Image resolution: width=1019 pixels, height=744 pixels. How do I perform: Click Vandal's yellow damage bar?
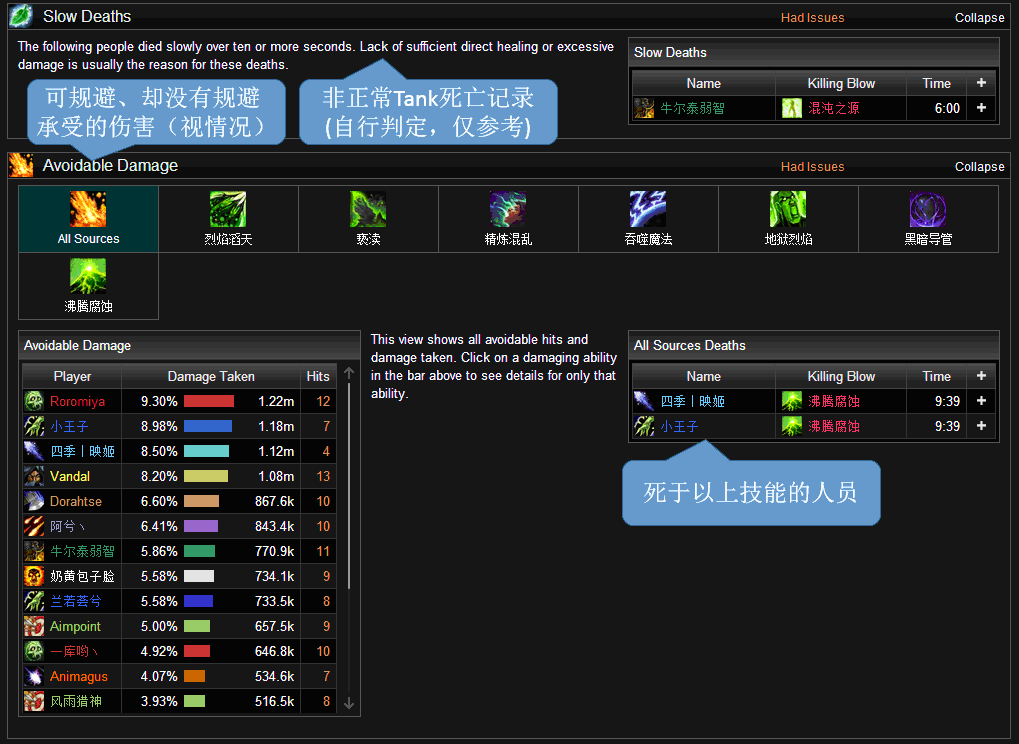pyautogui.click(x=206, y=476)
